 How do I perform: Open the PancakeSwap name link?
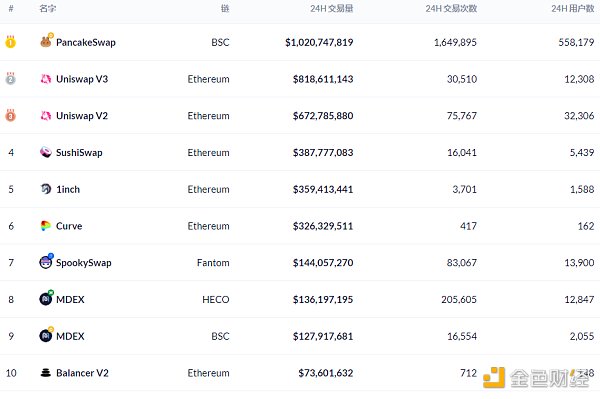pyautogui.click(x=86, y=42)
